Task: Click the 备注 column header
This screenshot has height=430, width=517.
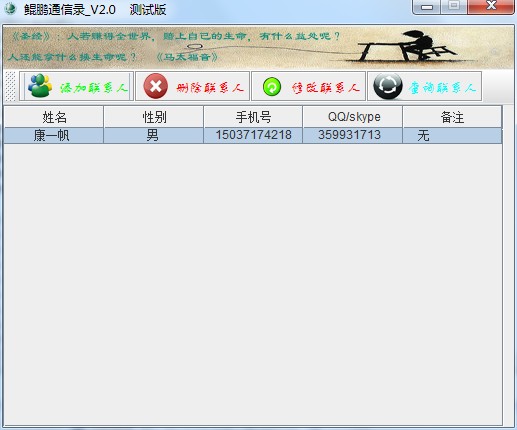Action: click(x=452, y=117)
